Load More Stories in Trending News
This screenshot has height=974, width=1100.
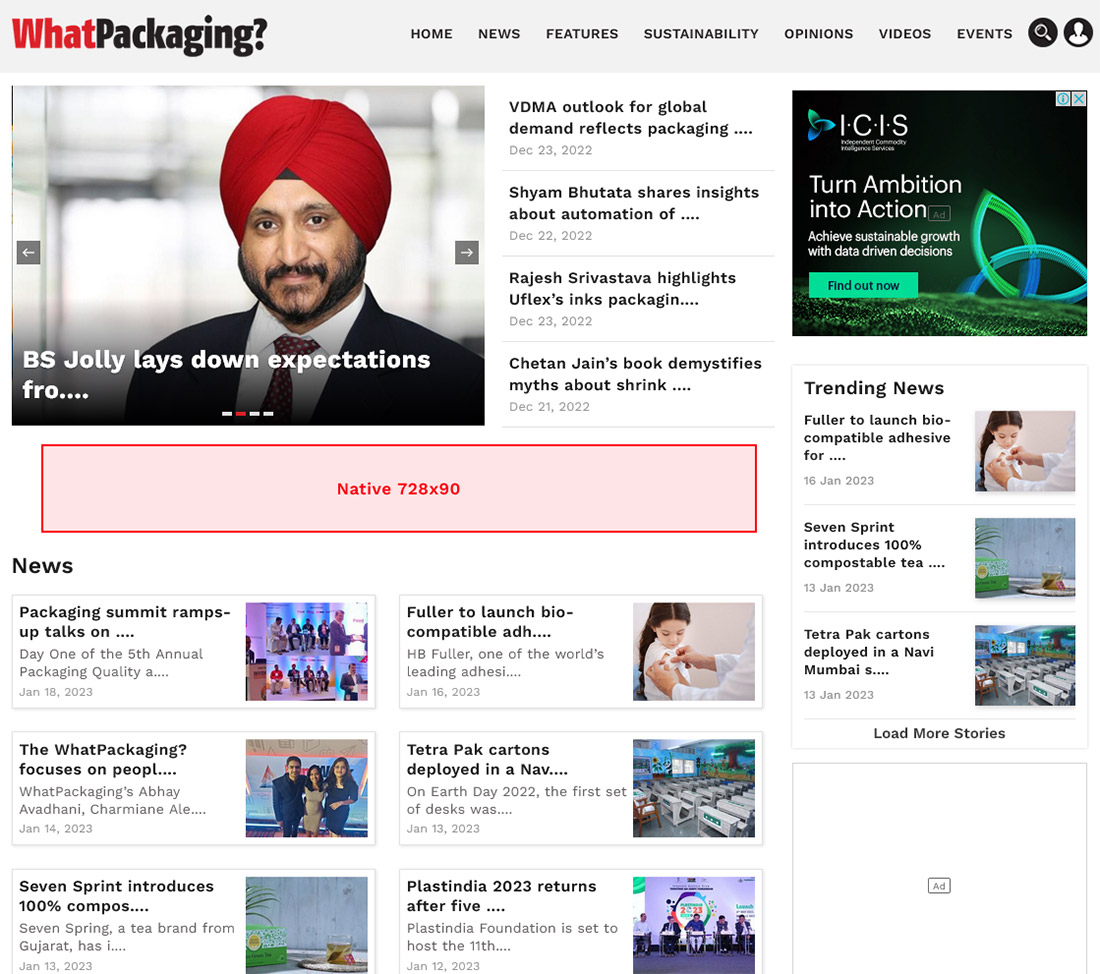[x=939, y=733]
